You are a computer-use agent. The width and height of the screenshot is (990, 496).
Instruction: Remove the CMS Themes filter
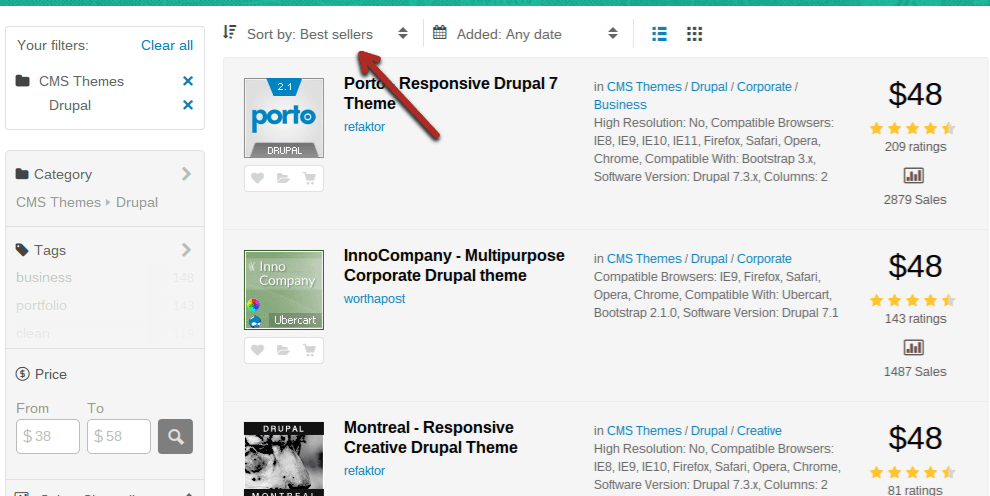coord(188,81)
